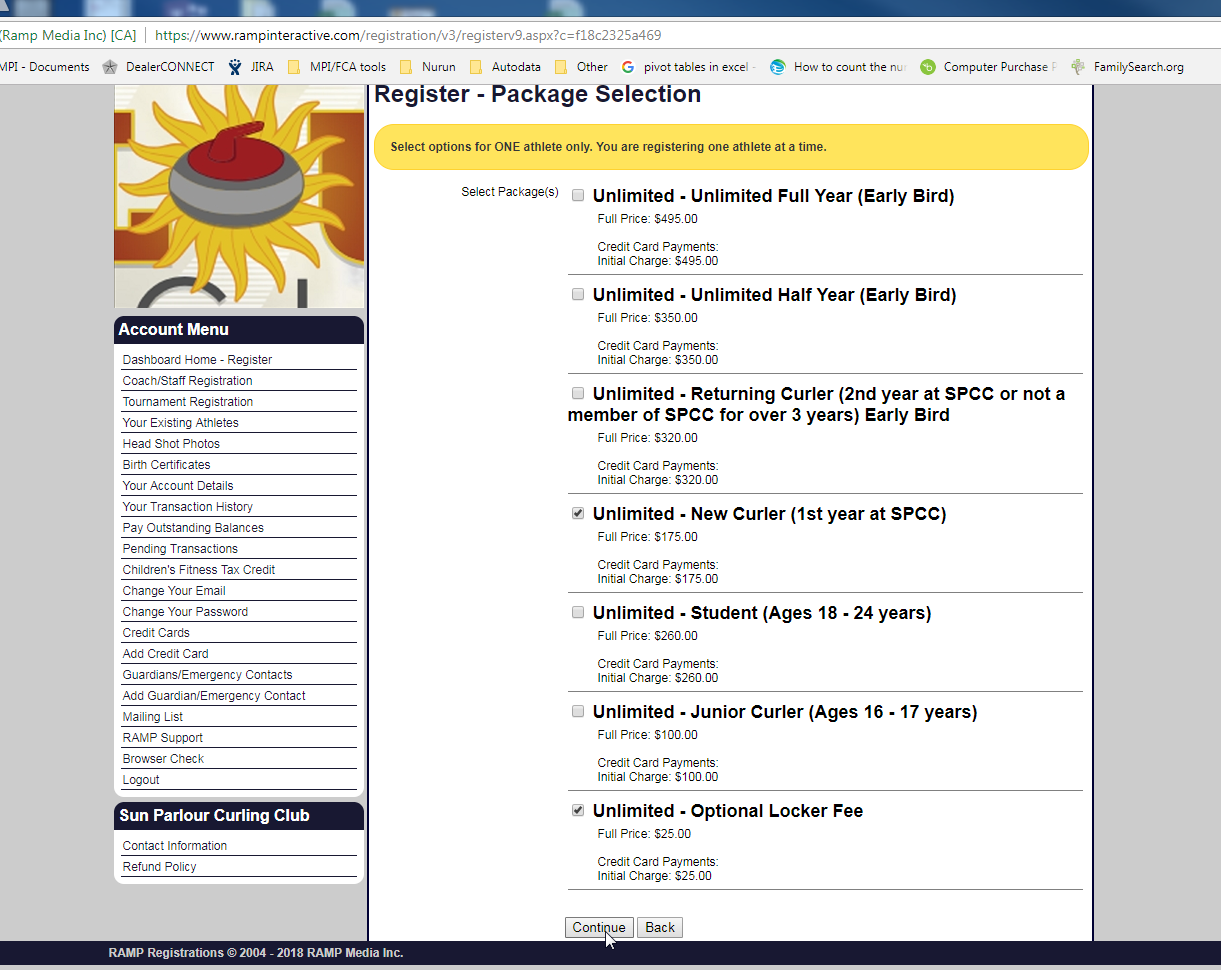This screenshot has width=1221, height=970.
Task: Open Guardians/Emergency Contacts
Action: click(x=207, y=675)
